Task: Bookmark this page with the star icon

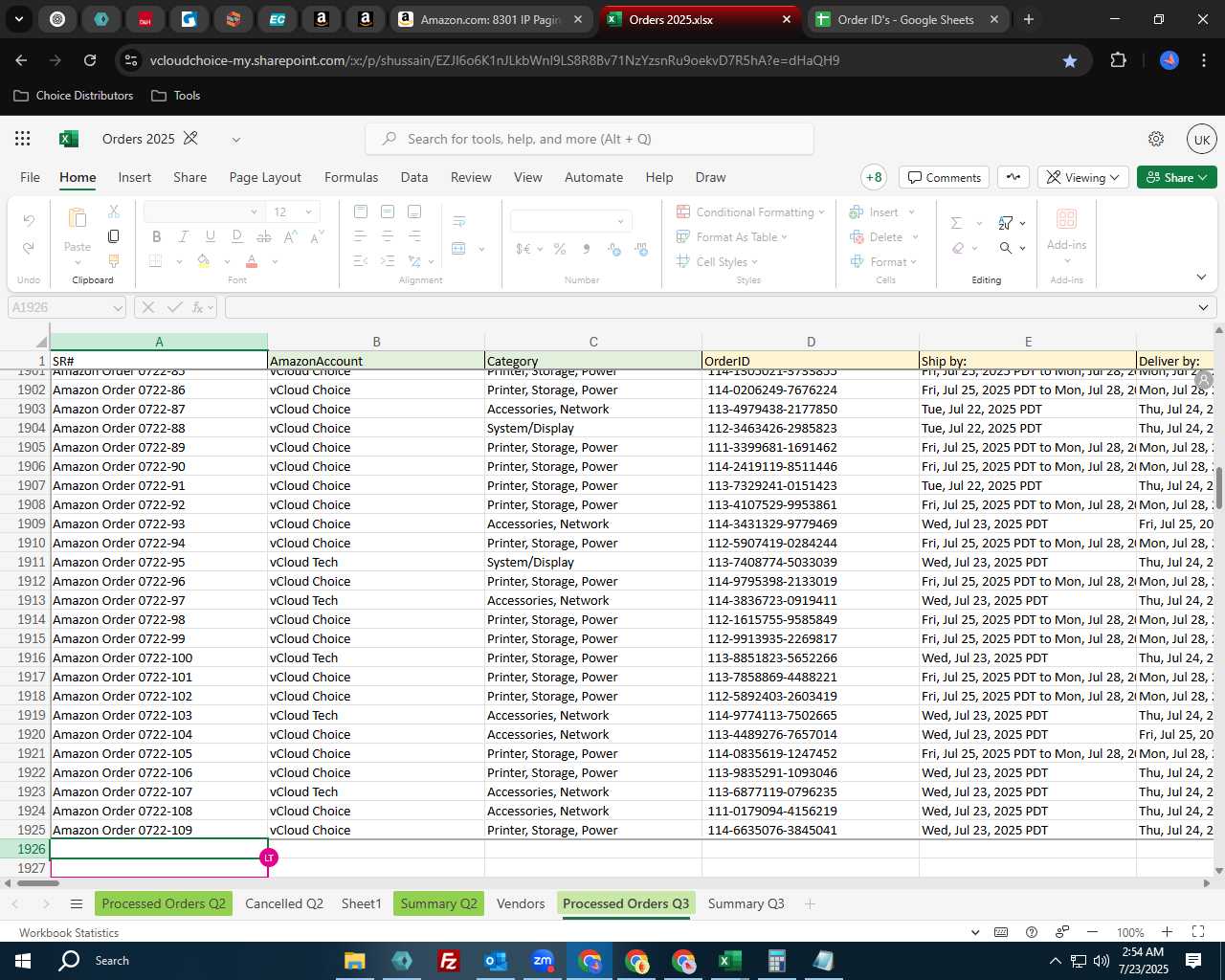Action: point(1070,60)
